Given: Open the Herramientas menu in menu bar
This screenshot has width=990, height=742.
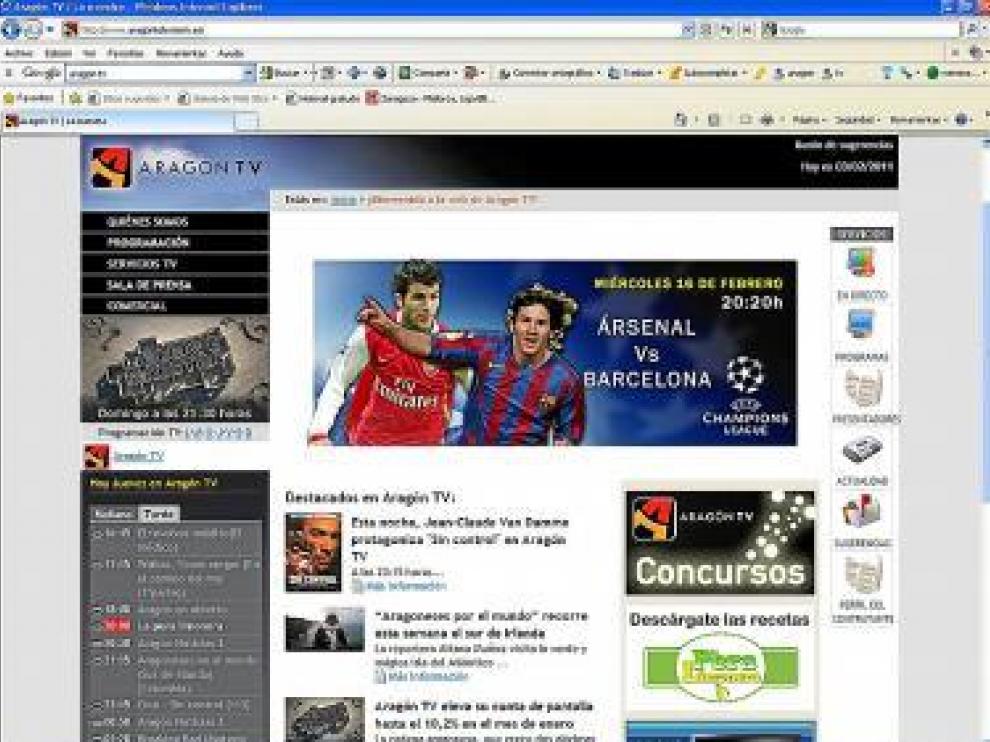Looking at the screenshot, I should click(181, 54).
